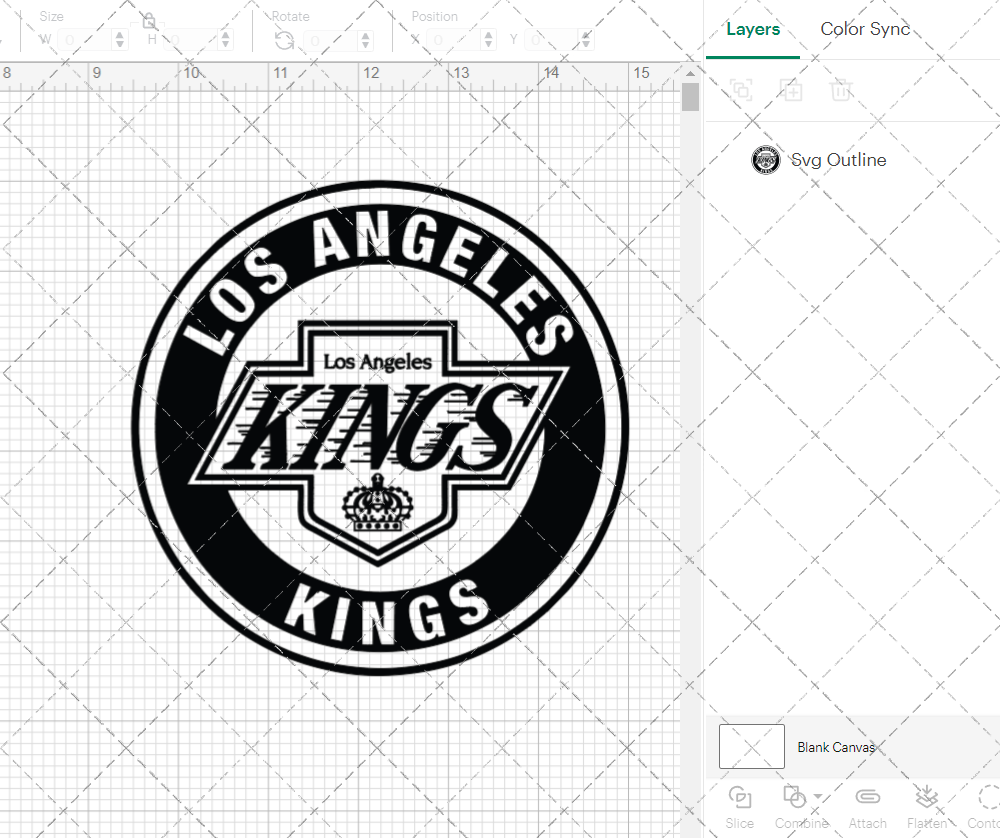
Task: Select the Blank Canvas swatch
Action: 752,747
